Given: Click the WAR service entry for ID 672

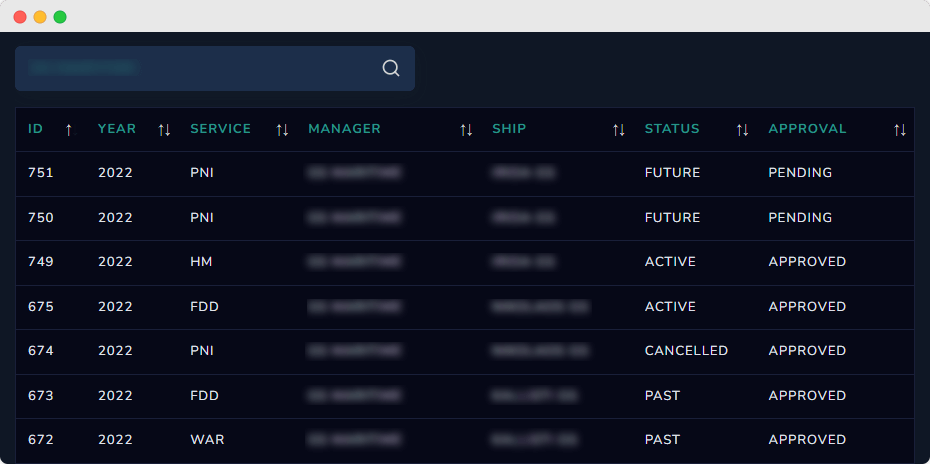Looking at the screenshot, I should tap(206, 440).
